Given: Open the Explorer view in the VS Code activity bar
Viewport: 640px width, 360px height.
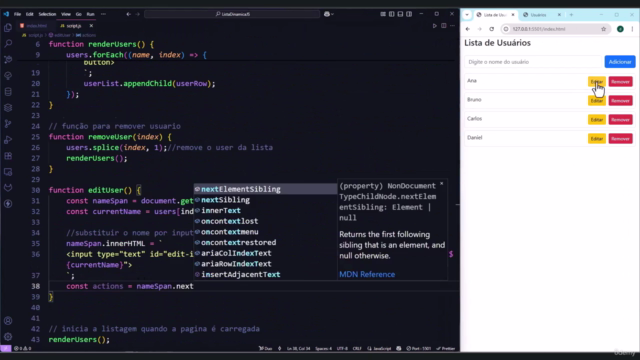Looking at the screenshot, I should [x=8, y=27].
